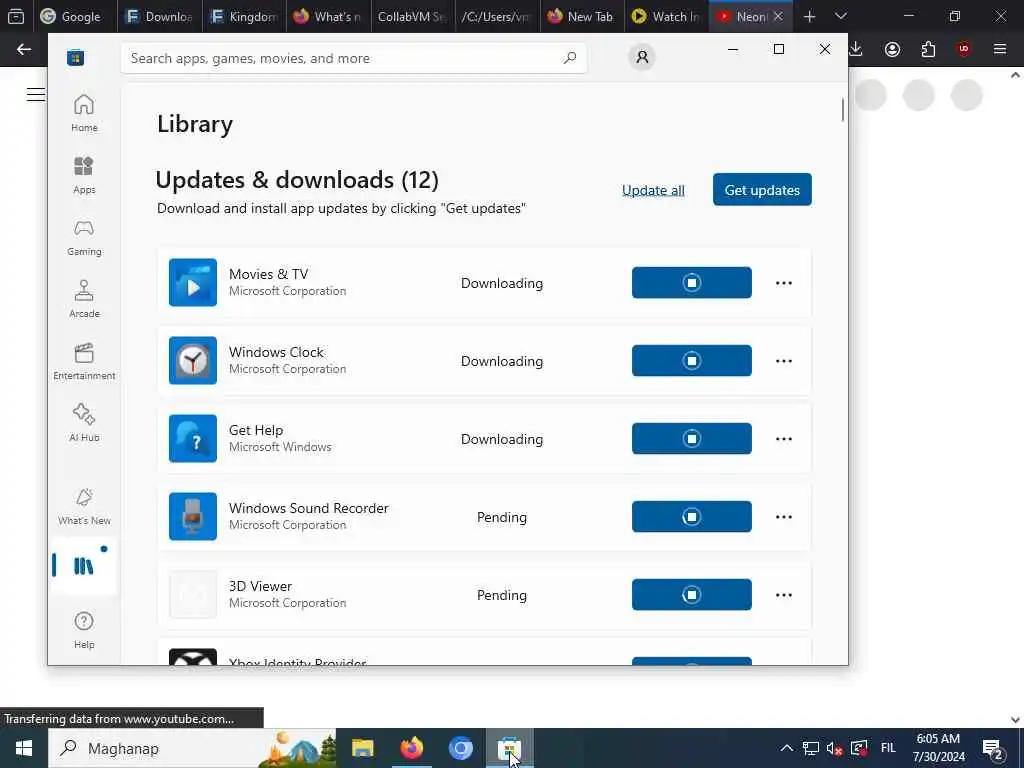Cancel pending 3D Viewer update

692,594
